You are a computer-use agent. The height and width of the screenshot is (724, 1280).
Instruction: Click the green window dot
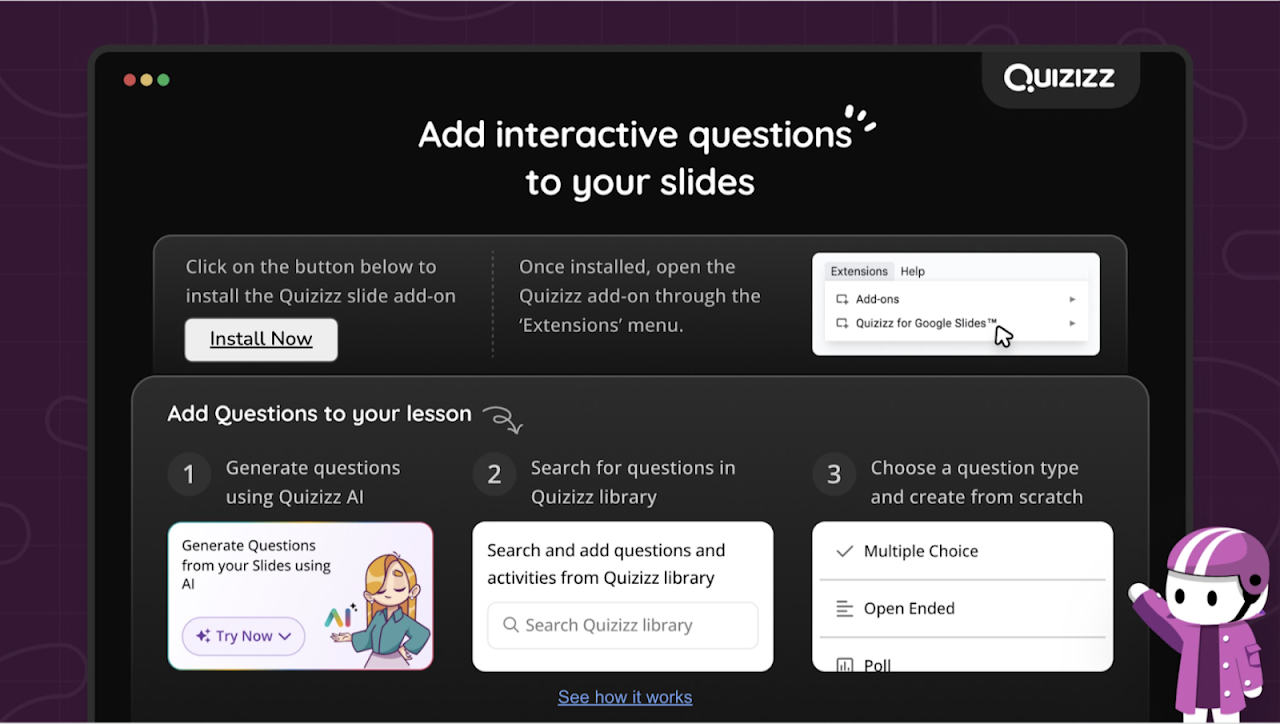tap(163, 80)
